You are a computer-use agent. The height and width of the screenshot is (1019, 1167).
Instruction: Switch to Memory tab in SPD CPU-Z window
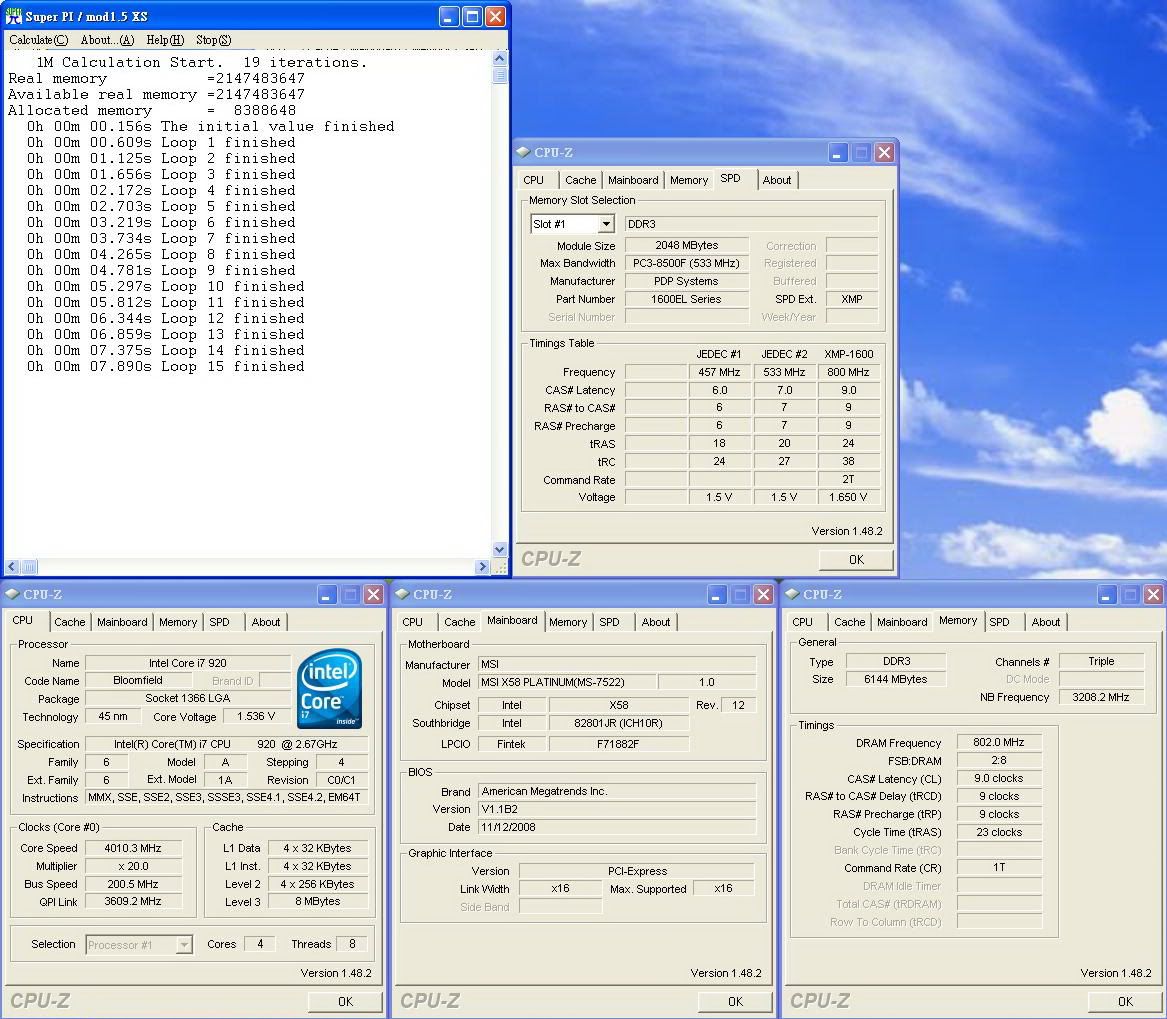[x=688, y=180]
